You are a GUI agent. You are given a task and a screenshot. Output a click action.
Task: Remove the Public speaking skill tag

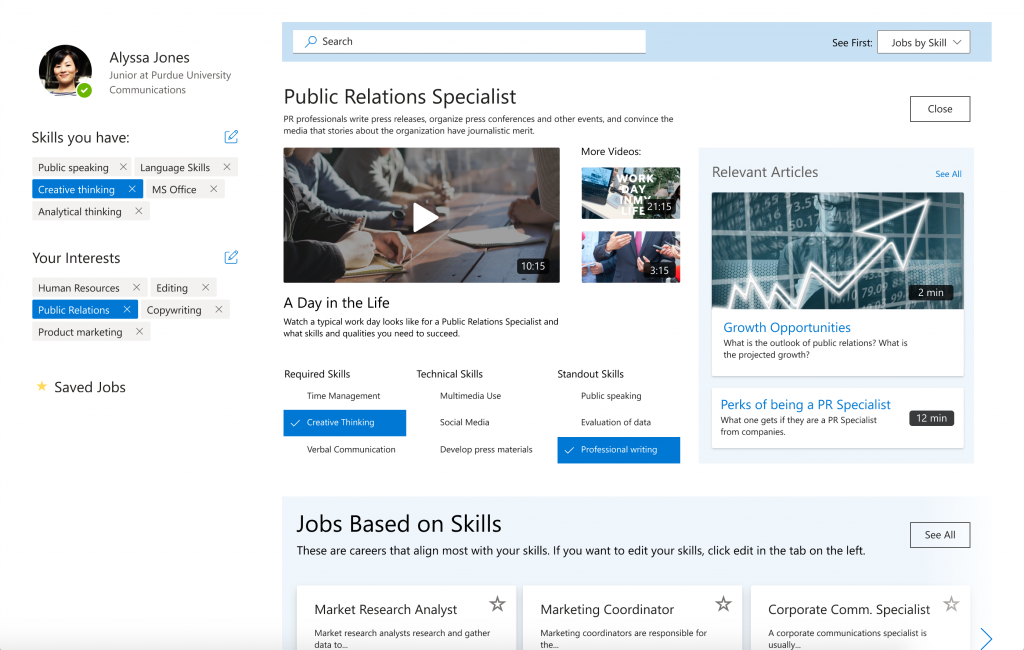click(x=123, y=167)
